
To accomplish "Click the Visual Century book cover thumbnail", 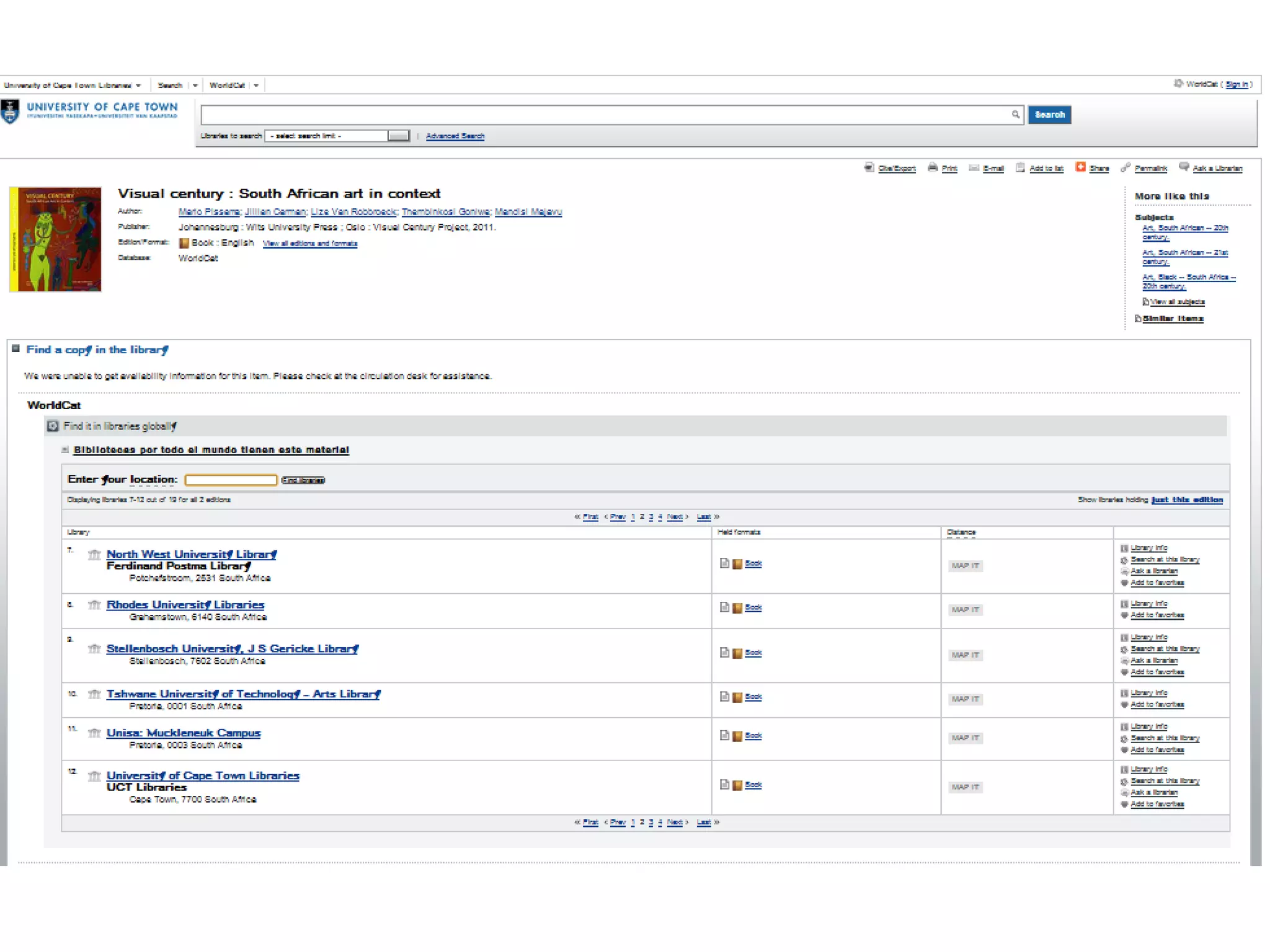I will point(55,239).
